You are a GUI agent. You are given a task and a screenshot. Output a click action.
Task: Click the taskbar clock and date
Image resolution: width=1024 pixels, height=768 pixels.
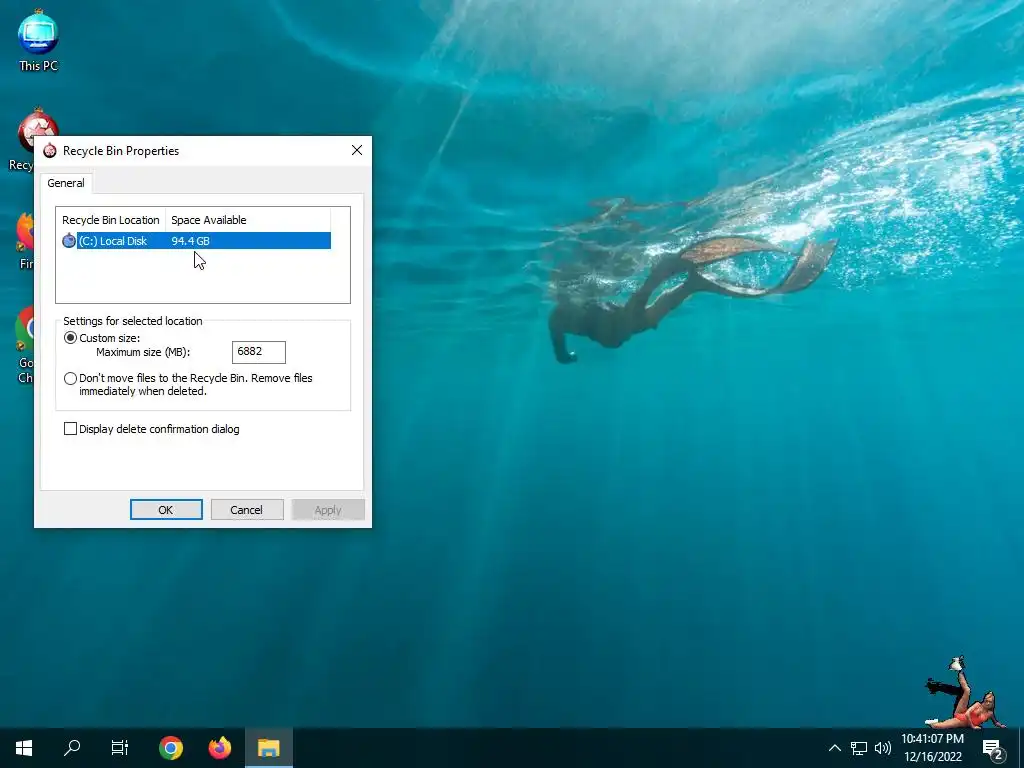933,748
